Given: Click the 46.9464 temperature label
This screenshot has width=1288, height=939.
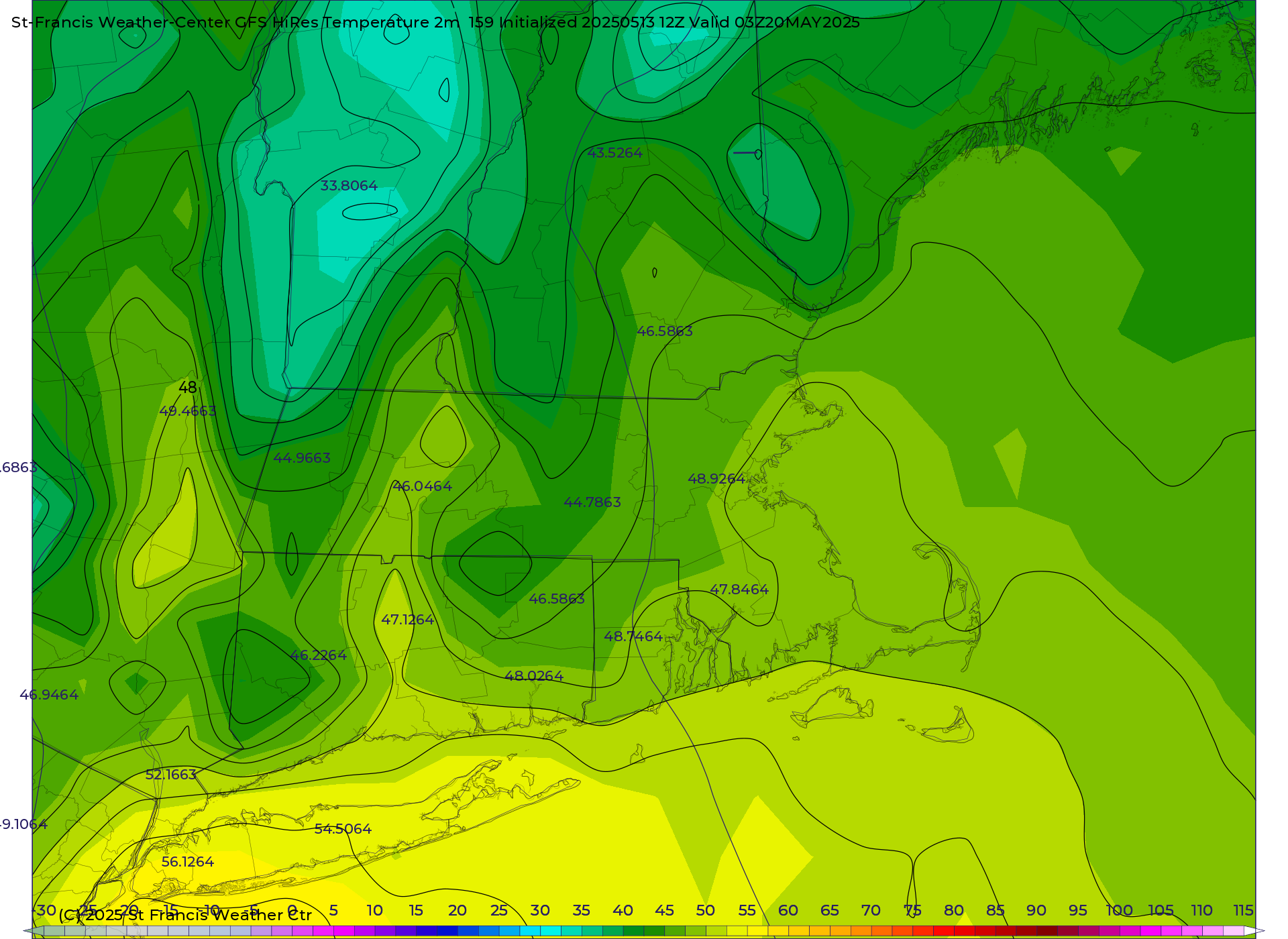Looking at the screenshot, I should pos(49,695).
